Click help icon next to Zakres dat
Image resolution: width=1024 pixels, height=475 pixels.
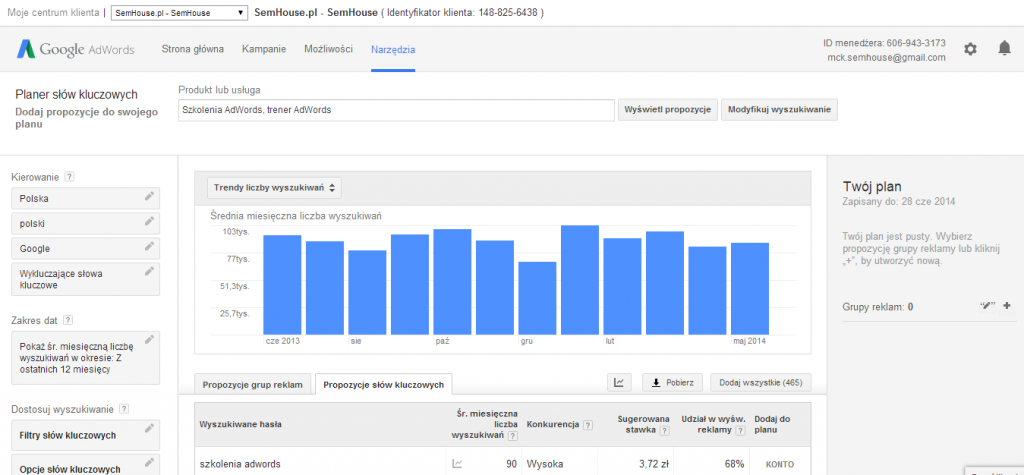[x=68, y=321]
